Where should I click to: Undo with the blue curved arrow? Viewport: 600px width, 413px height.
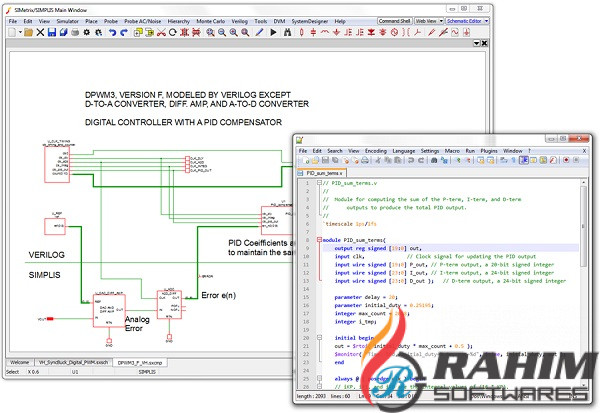(x=112, y=33)
